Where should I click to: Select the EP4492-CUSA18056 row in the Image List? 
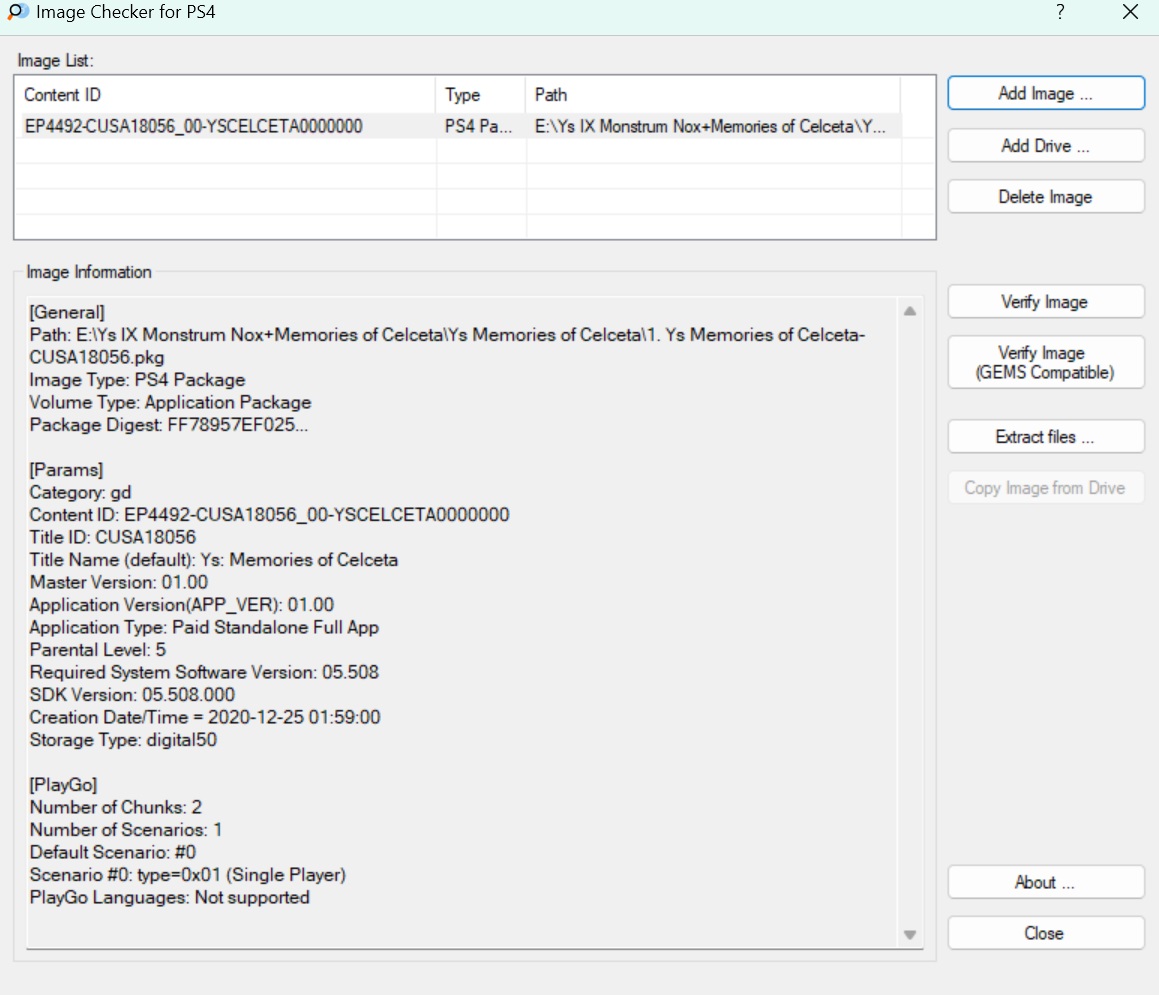(x=194, y=126)
